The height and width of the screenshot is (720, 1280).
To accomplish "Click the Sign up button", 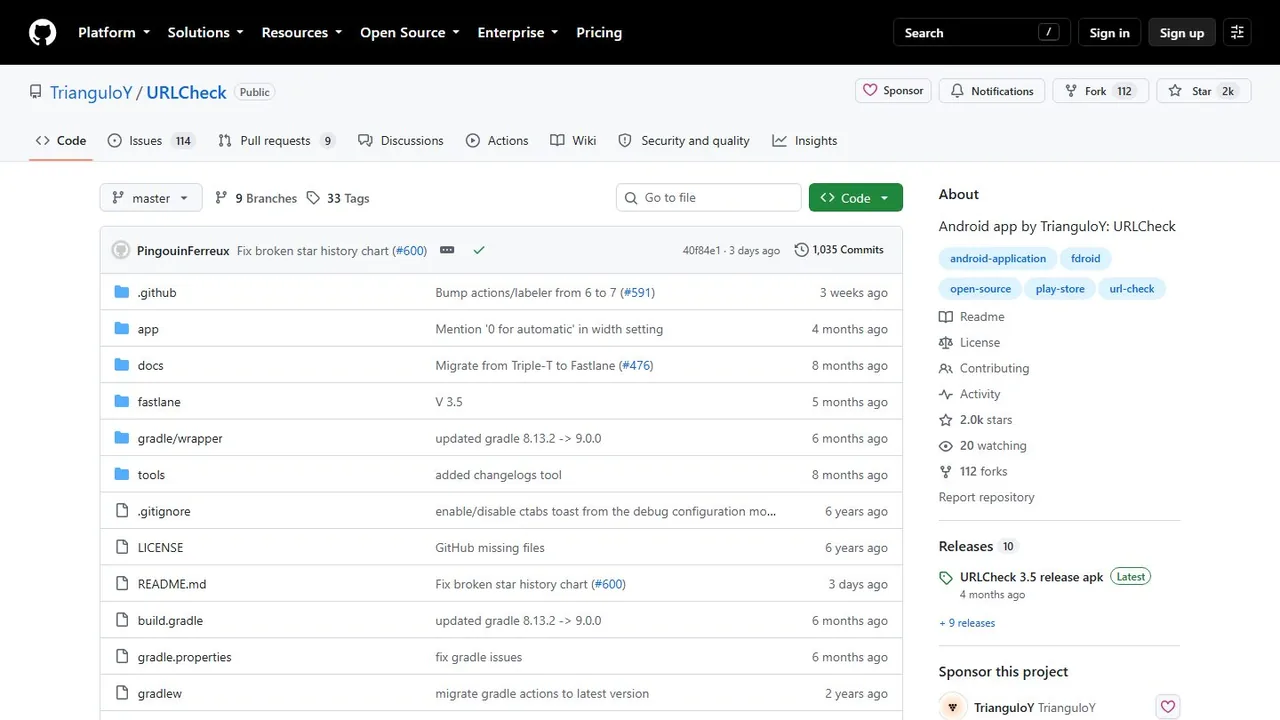I will pyautogui.click(x=1182, y=33).
